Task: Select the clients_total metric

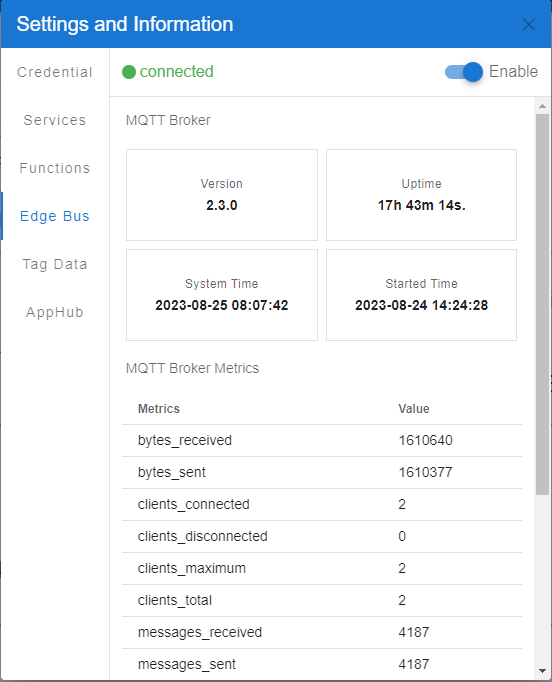Action: tap(322, 600)
